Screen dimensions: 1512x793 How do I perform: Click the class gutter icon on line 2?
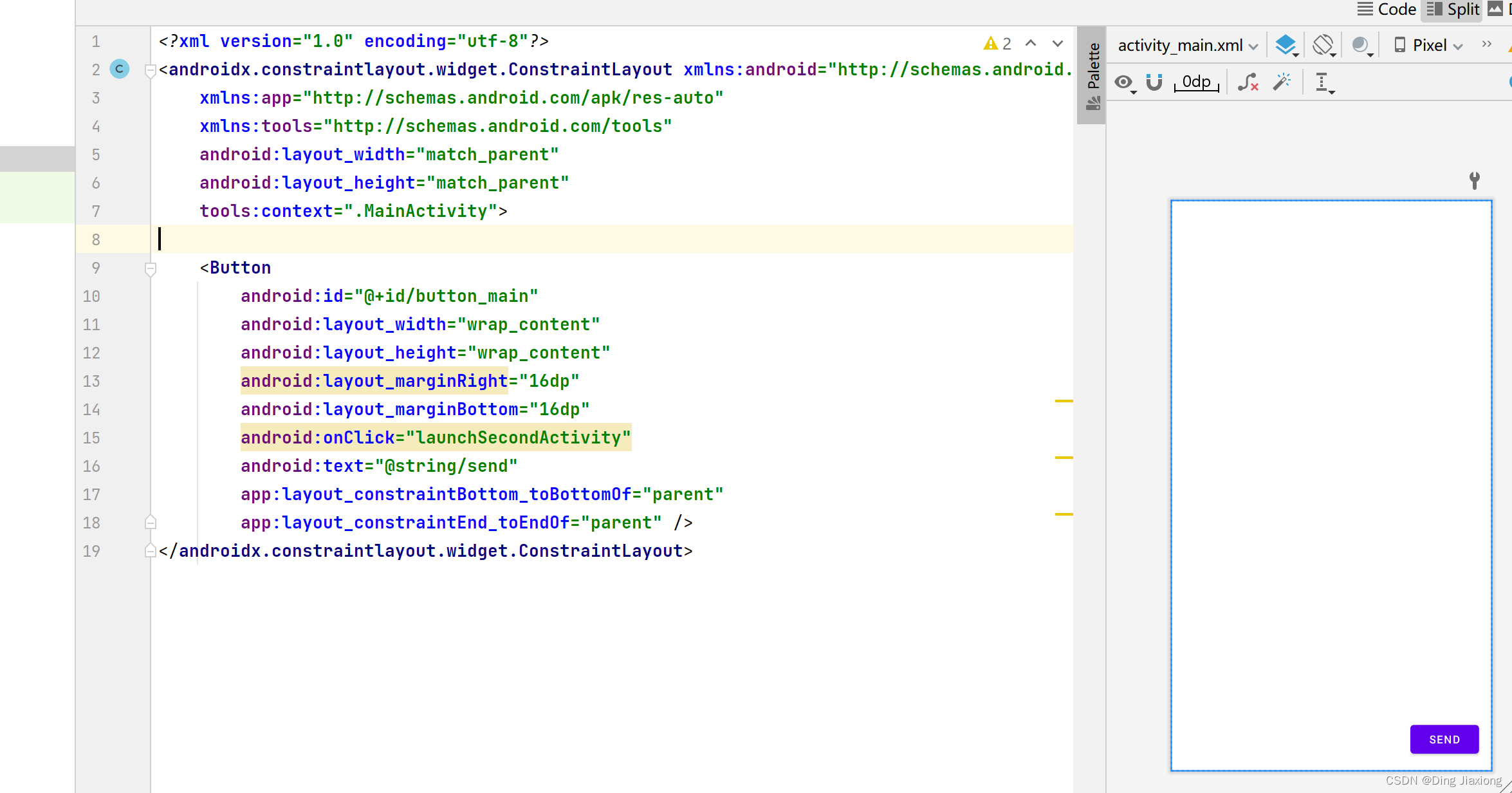click(119, 69)
